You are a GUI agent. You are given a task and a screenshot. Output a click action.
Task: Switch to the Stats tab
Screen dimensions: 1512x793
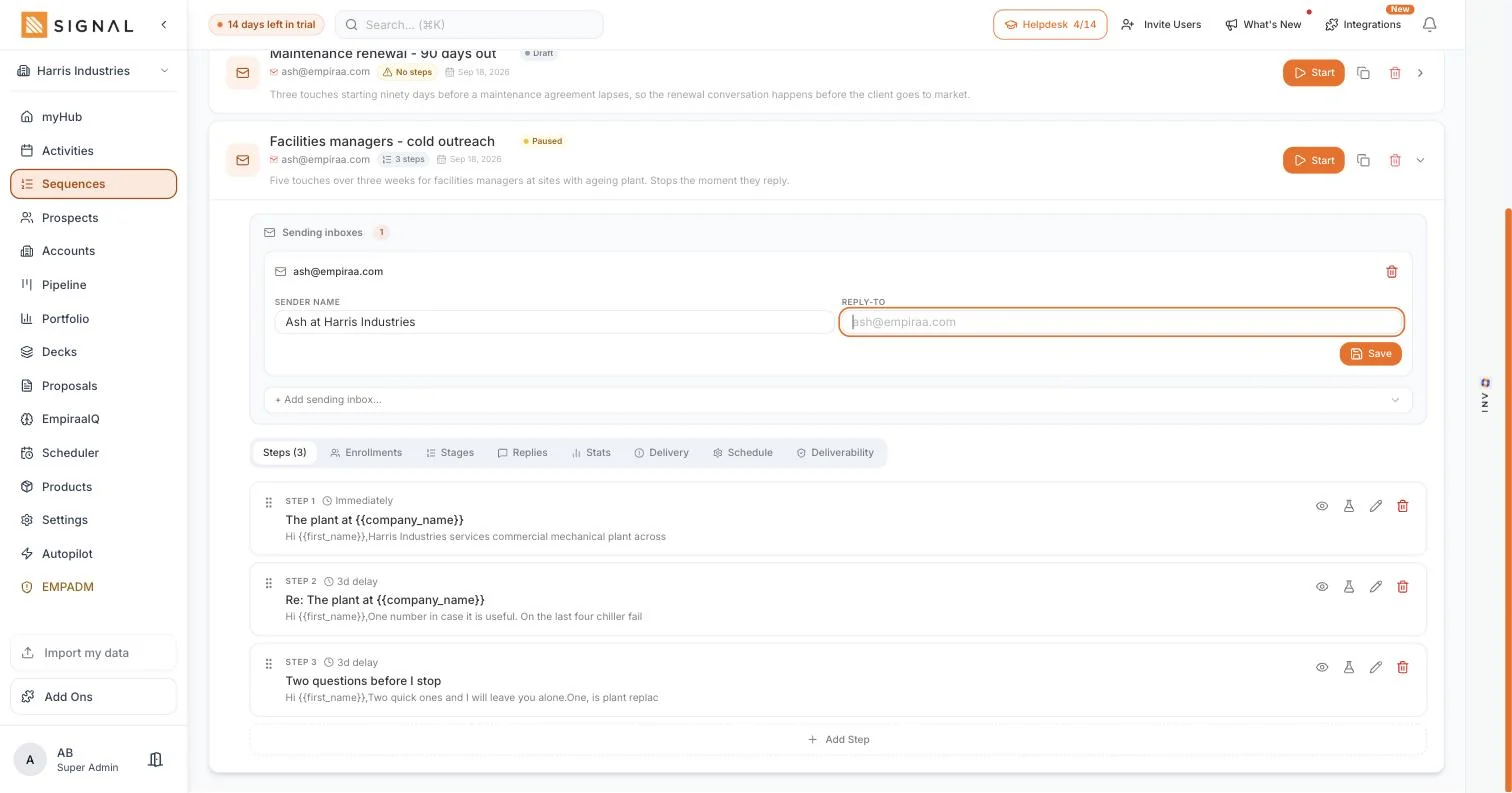coord(591,453)
